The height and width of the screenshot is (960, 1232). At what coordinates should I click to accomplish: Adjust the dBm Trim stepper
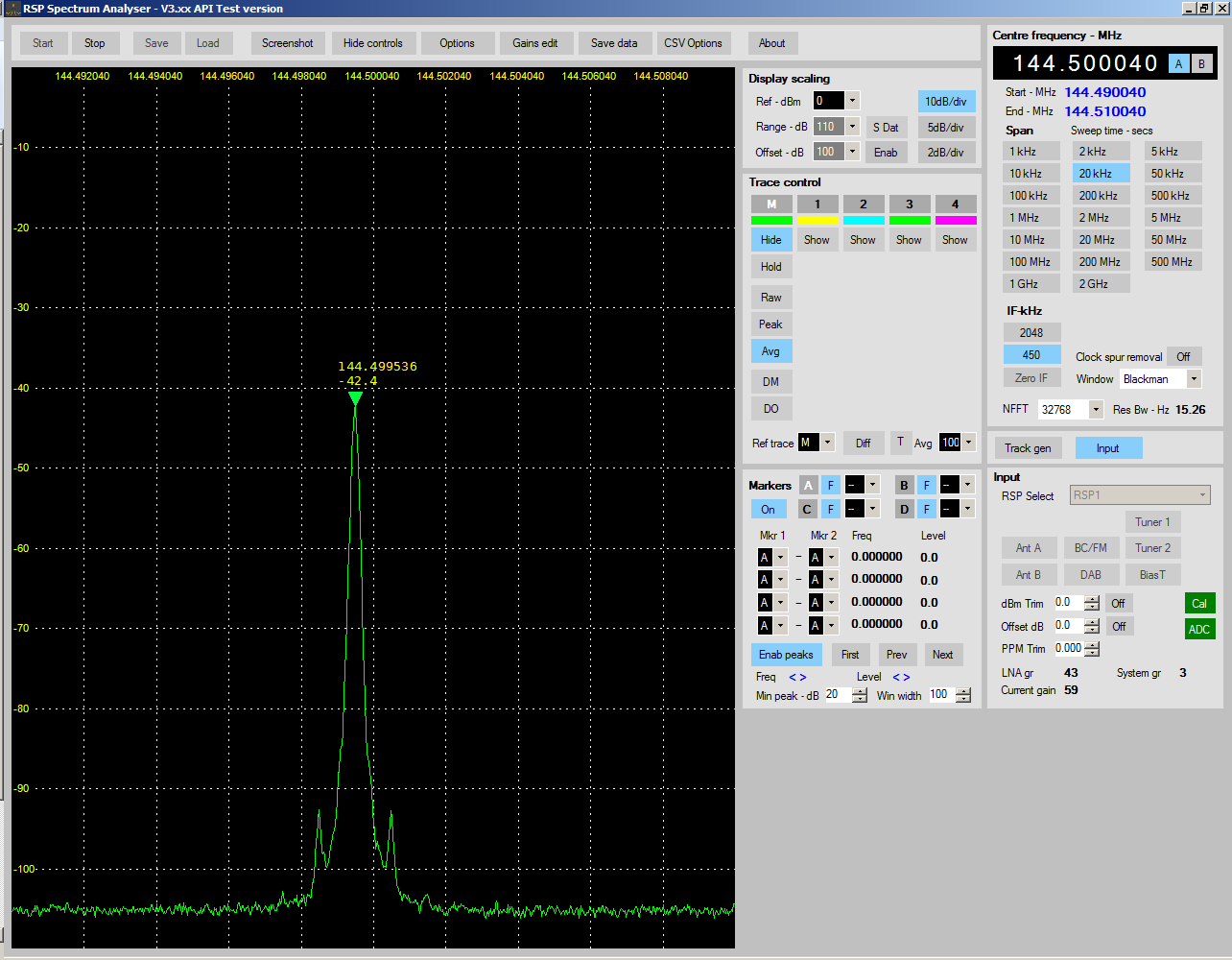pyautogui.click(x=1092, y=604)
